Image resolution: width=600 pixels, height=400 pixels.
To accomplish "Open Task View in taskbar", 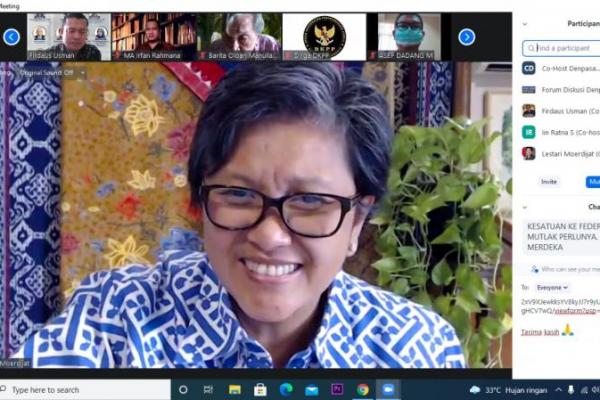I will pos(208,390).
